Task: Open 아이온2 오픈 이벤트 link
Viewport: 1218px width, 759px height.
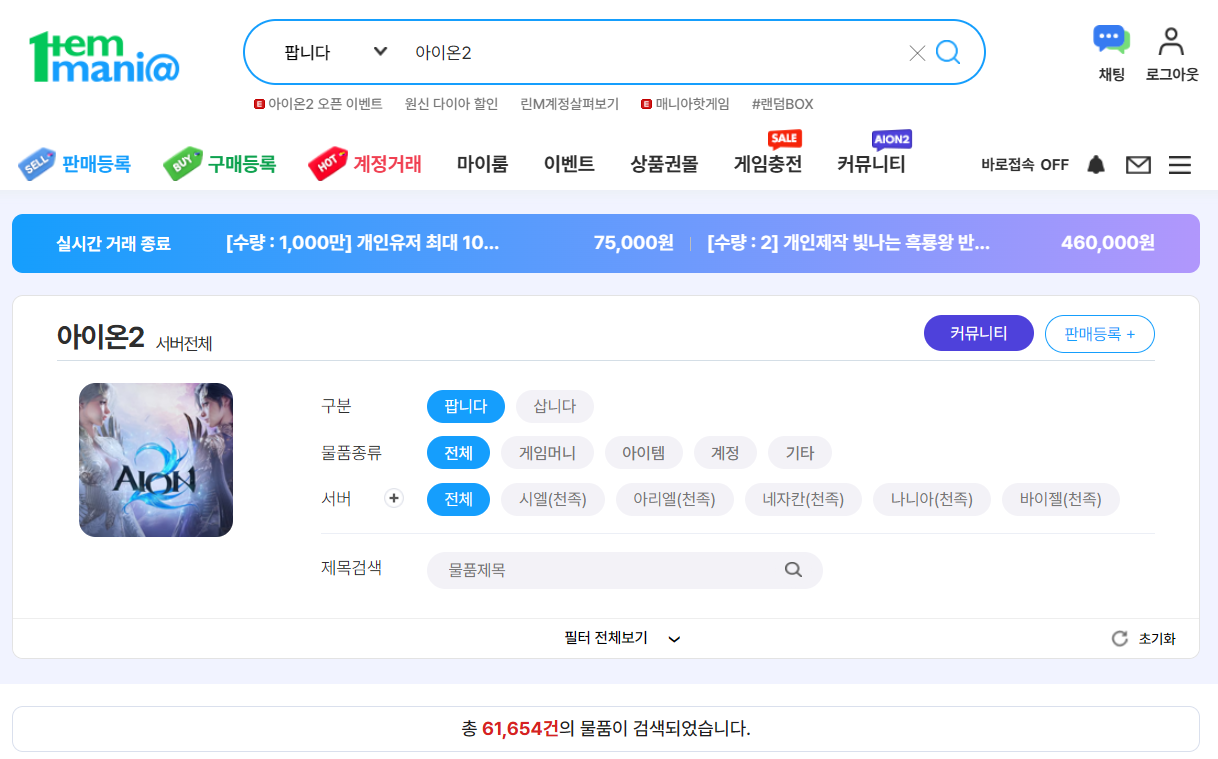Action: tap(318, 104)
